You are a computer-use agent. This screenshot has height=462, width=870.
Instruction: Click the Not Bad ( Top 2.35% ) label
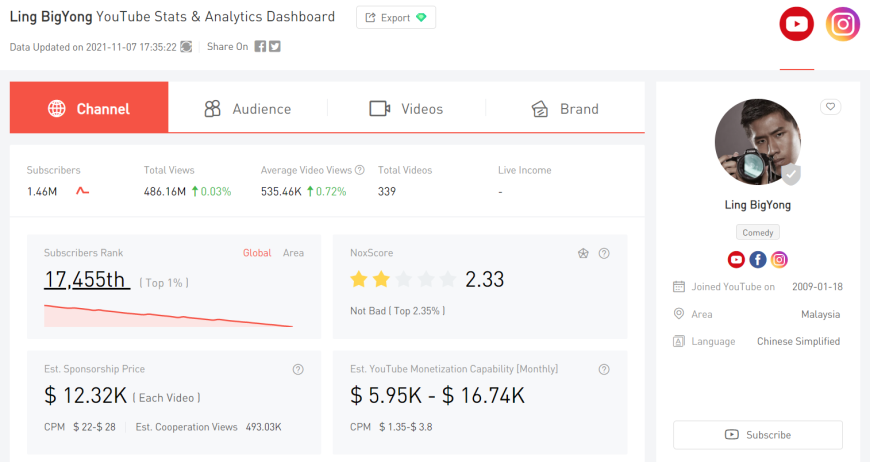[397, 311]
